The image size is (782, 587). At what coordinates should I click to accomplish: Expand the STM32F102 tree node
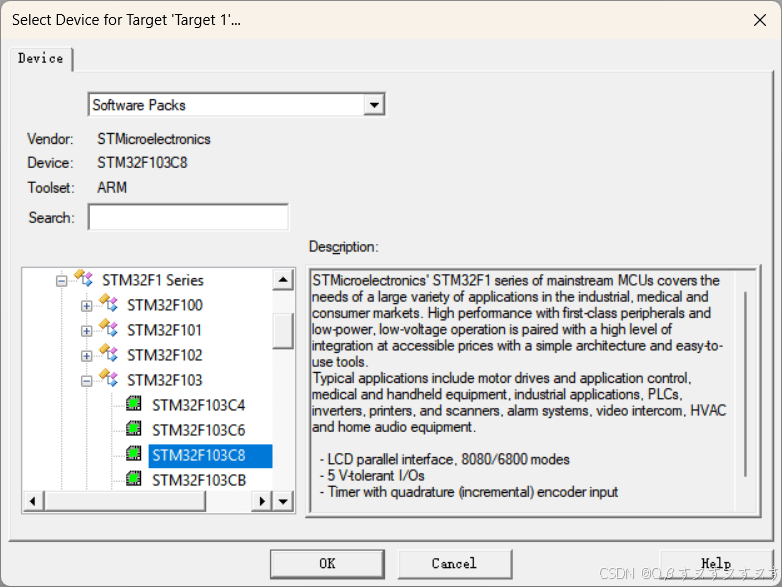(x=86, y=356)
